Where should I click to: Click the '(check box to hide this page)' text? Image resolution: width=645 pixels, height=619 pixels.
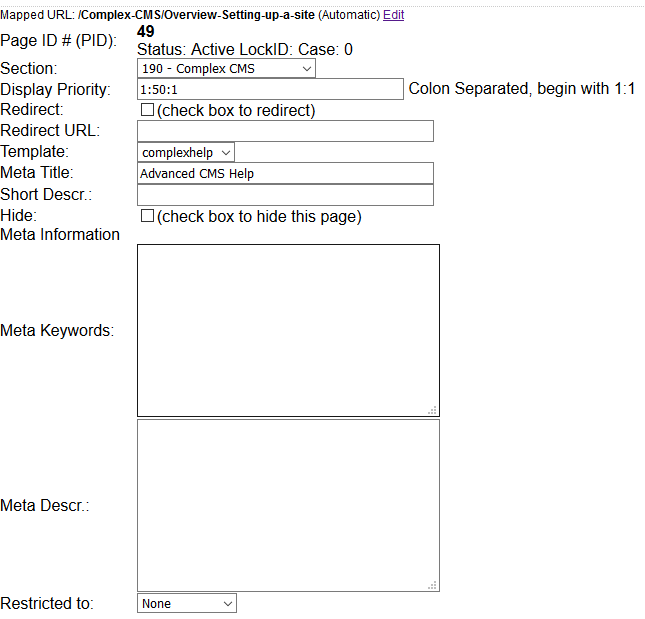click(x=259, y=216)
